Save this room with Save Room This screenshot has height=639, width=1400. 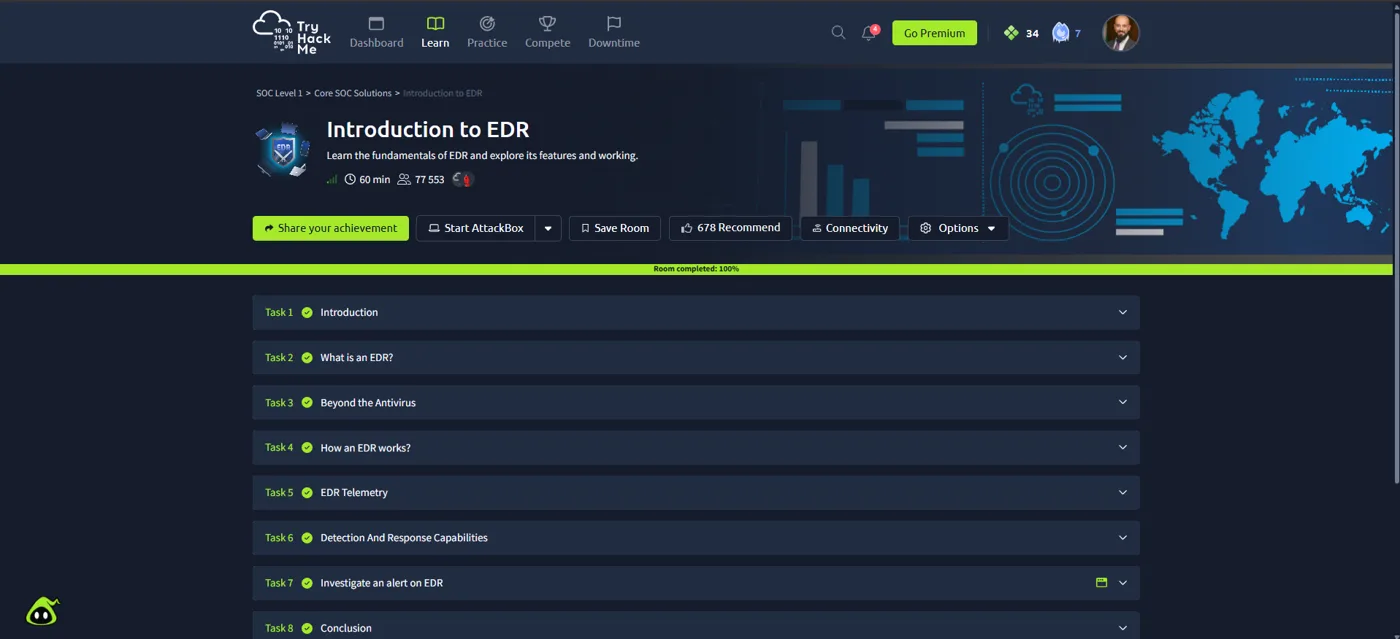pyautogui.click(x=615, y=228)
